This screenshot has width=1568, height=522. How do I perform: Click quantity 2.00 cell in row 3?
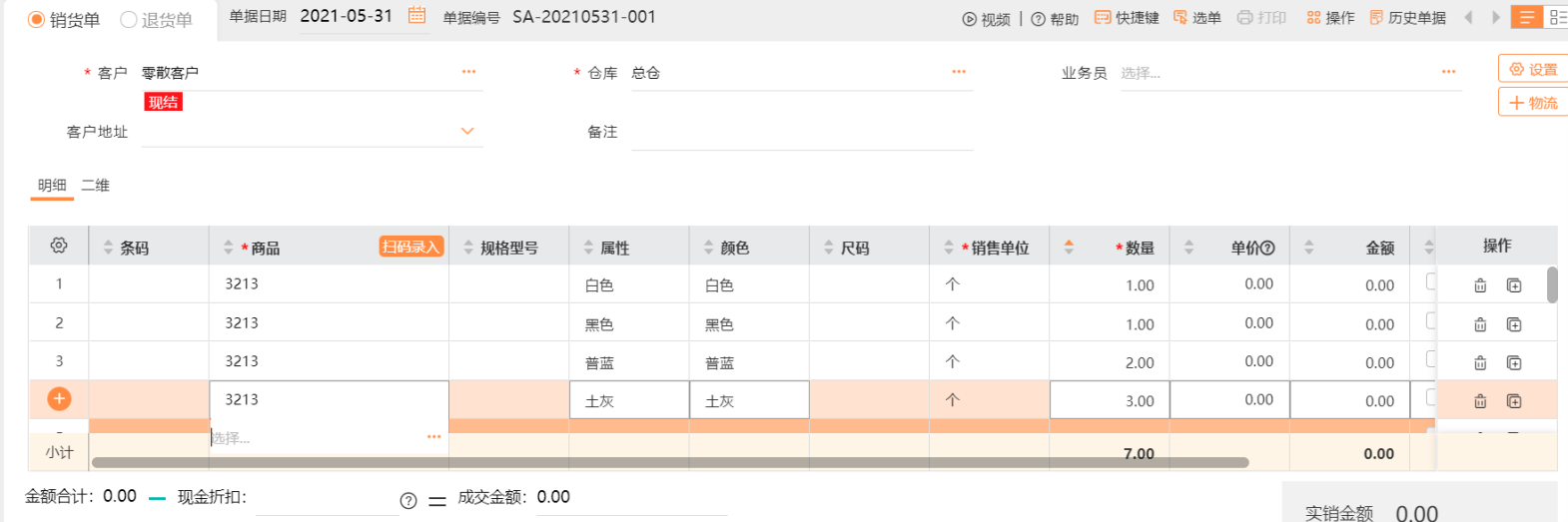coord(1110,362)
